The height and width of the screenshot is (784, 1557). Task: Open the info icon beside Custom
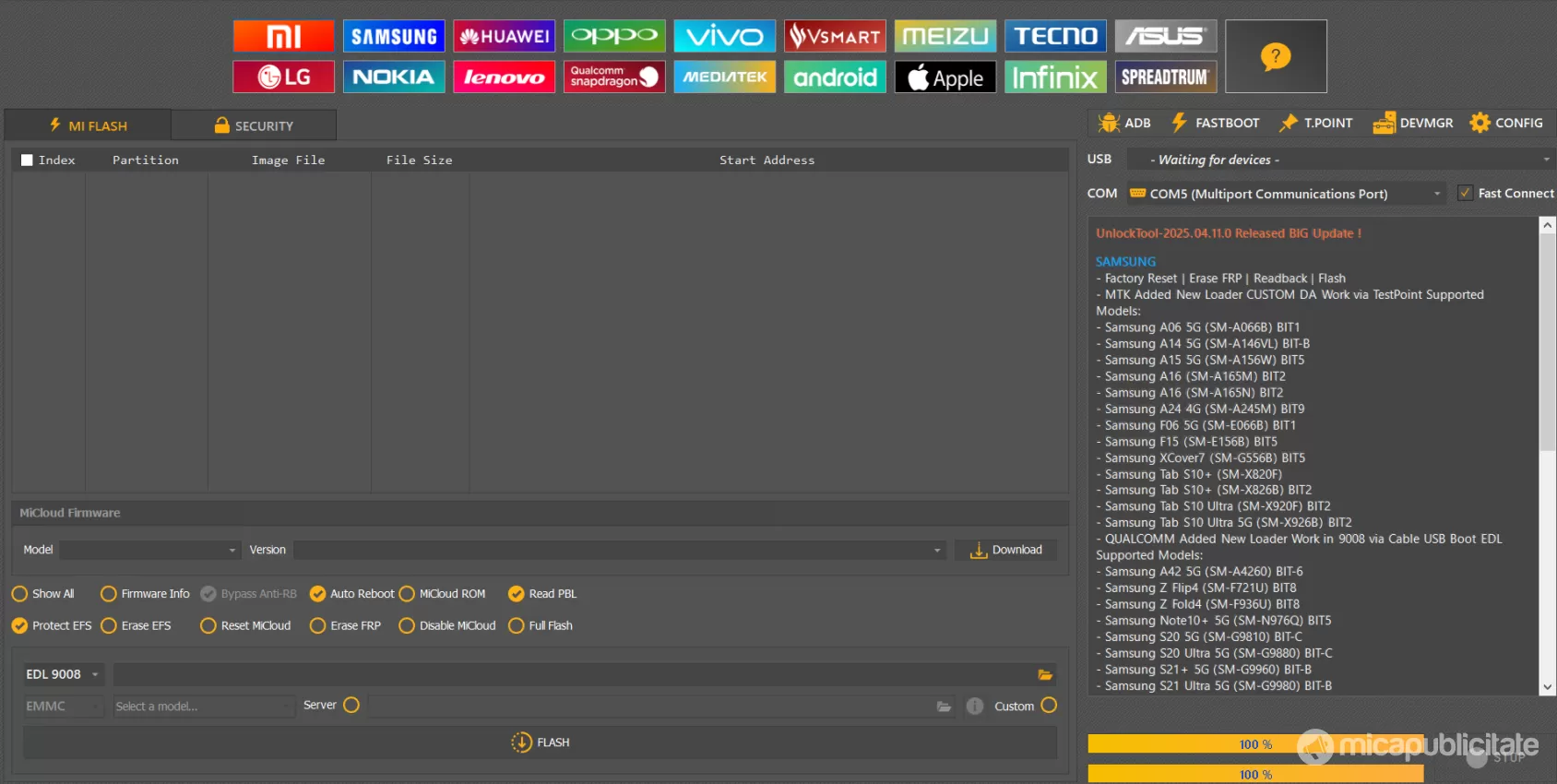coord(975,707)
